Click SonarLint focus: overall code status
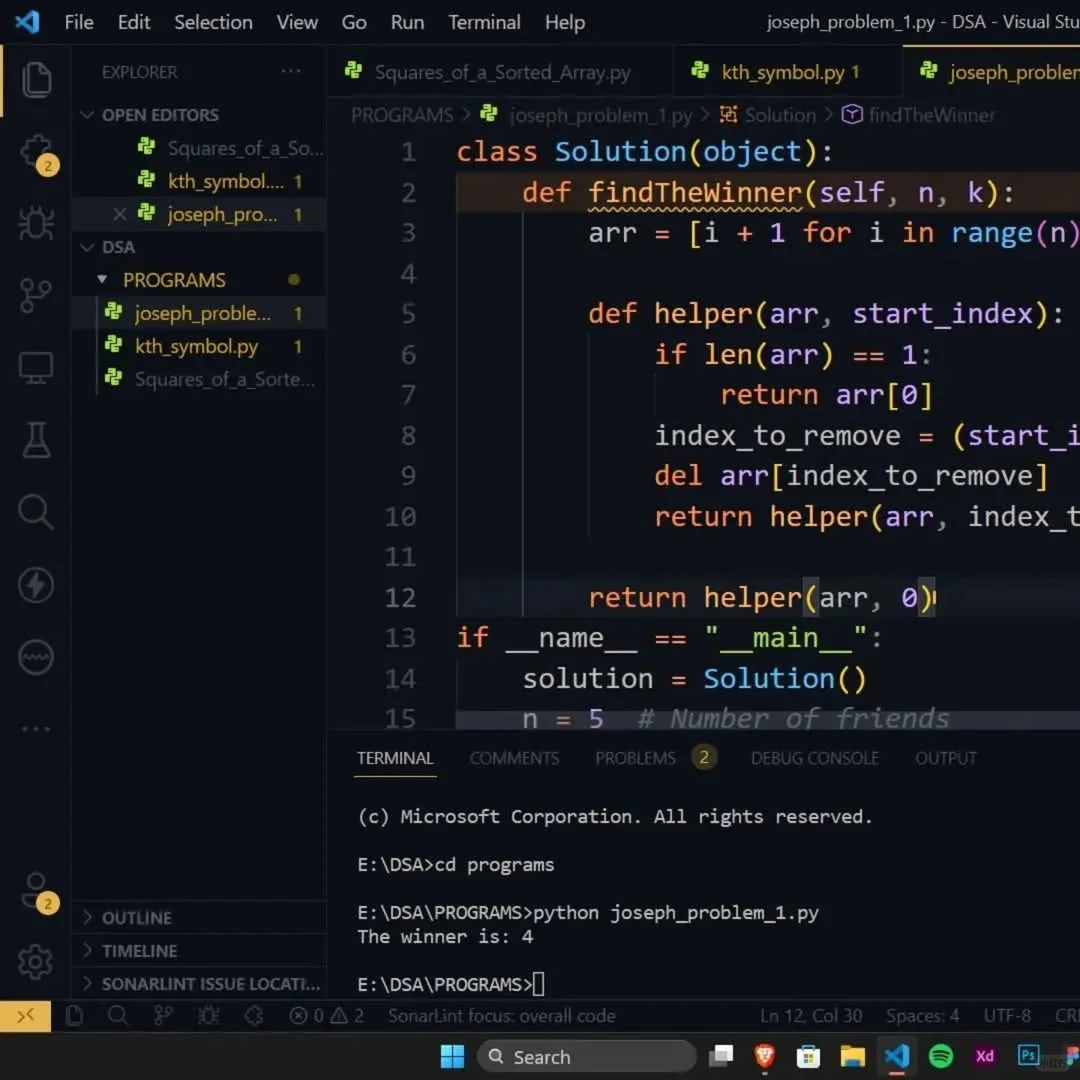1080x1080 pixels. click(x=501, y=1016)
